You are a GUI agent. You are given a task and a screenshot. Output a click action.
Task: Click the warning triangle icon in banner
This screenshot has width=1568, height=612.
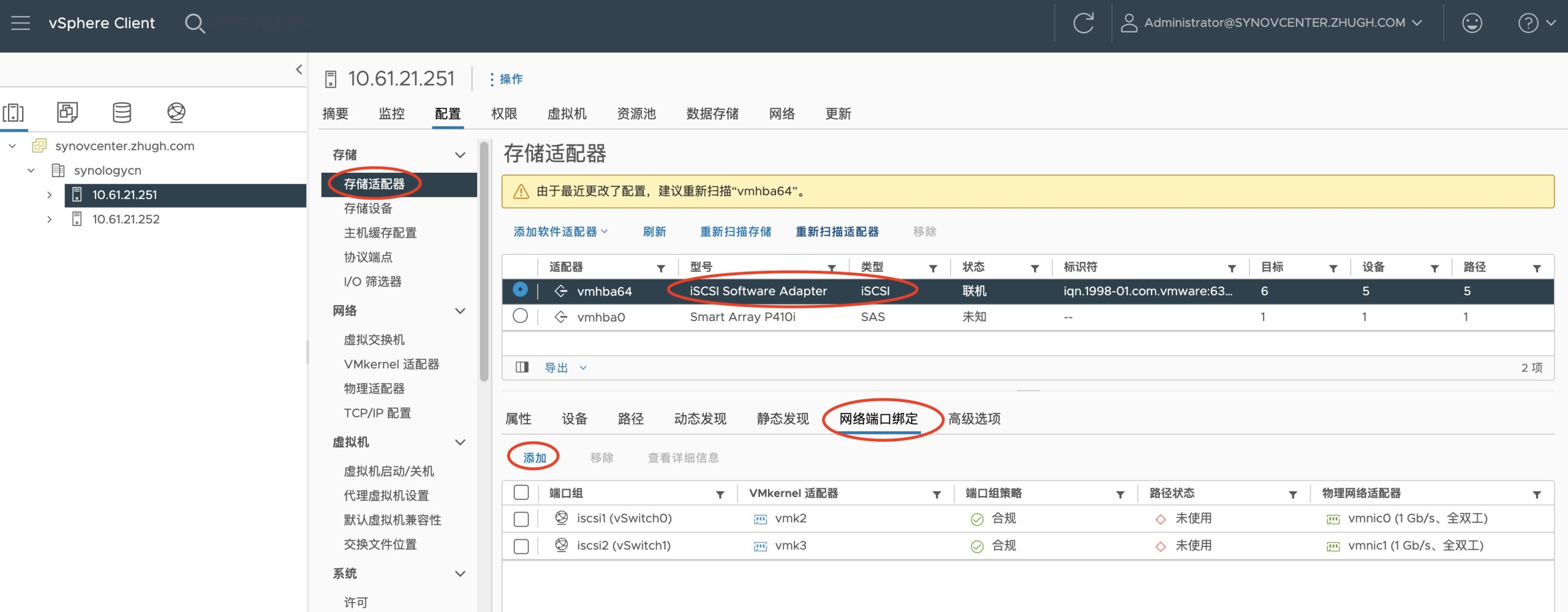(x=521, y=192)
